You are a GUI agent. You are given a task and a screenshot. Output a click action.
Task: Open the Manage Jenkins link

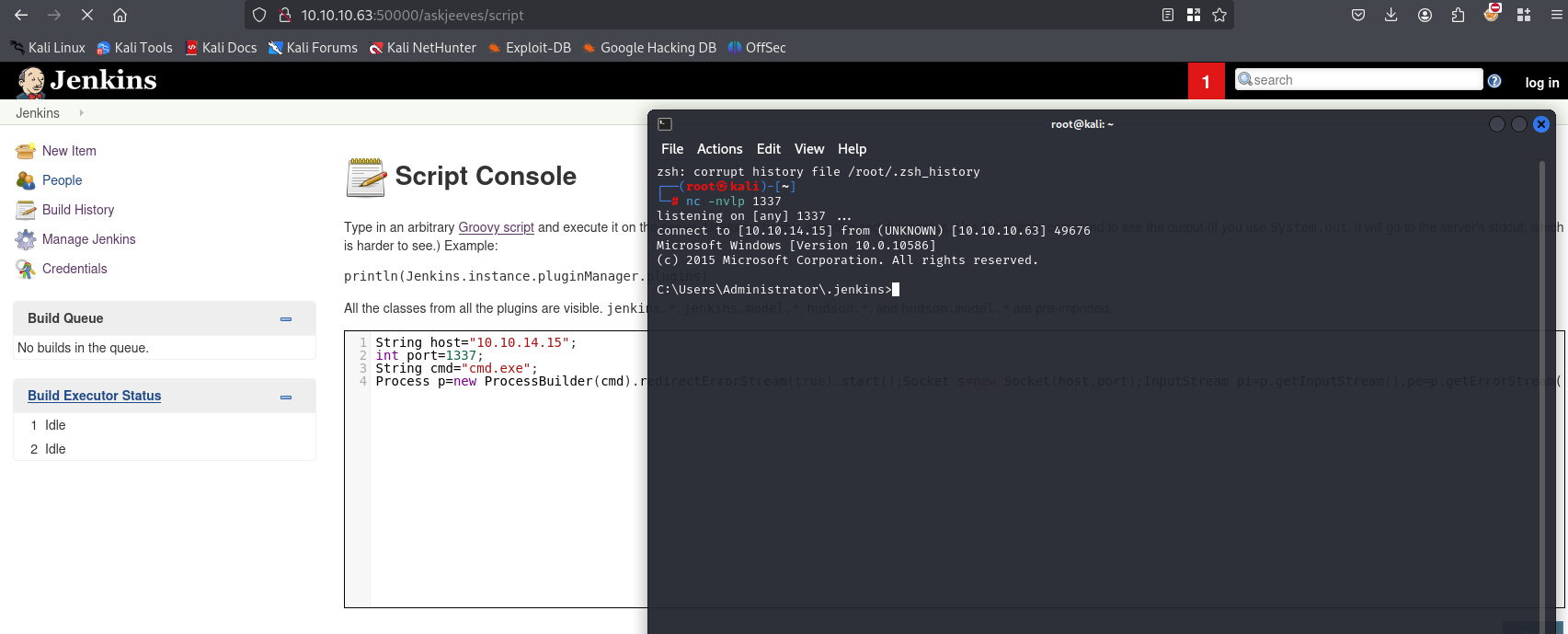88,239
